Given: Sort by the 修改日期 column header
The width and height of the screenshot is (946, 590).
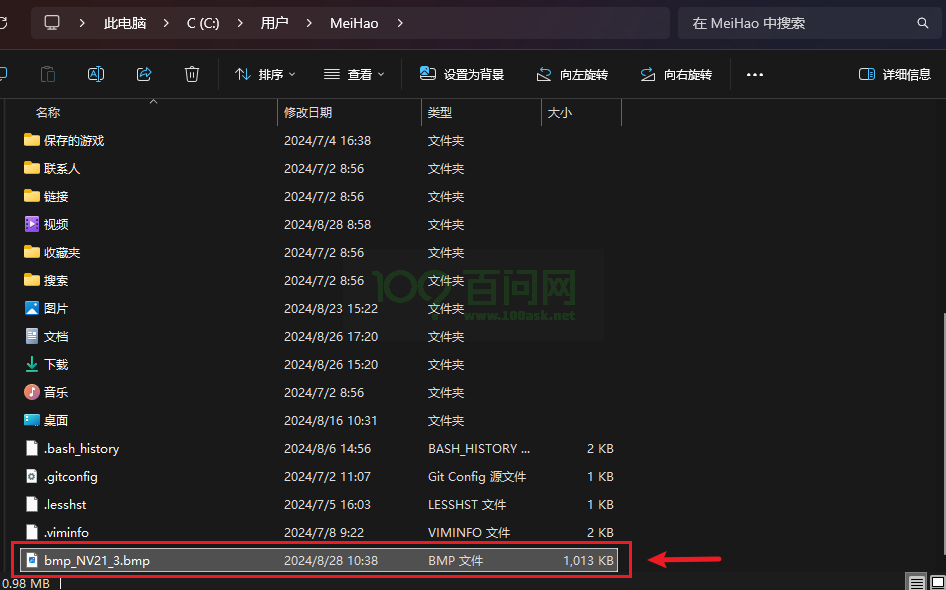Looking at the screenshot, I should tap(308, 113).
